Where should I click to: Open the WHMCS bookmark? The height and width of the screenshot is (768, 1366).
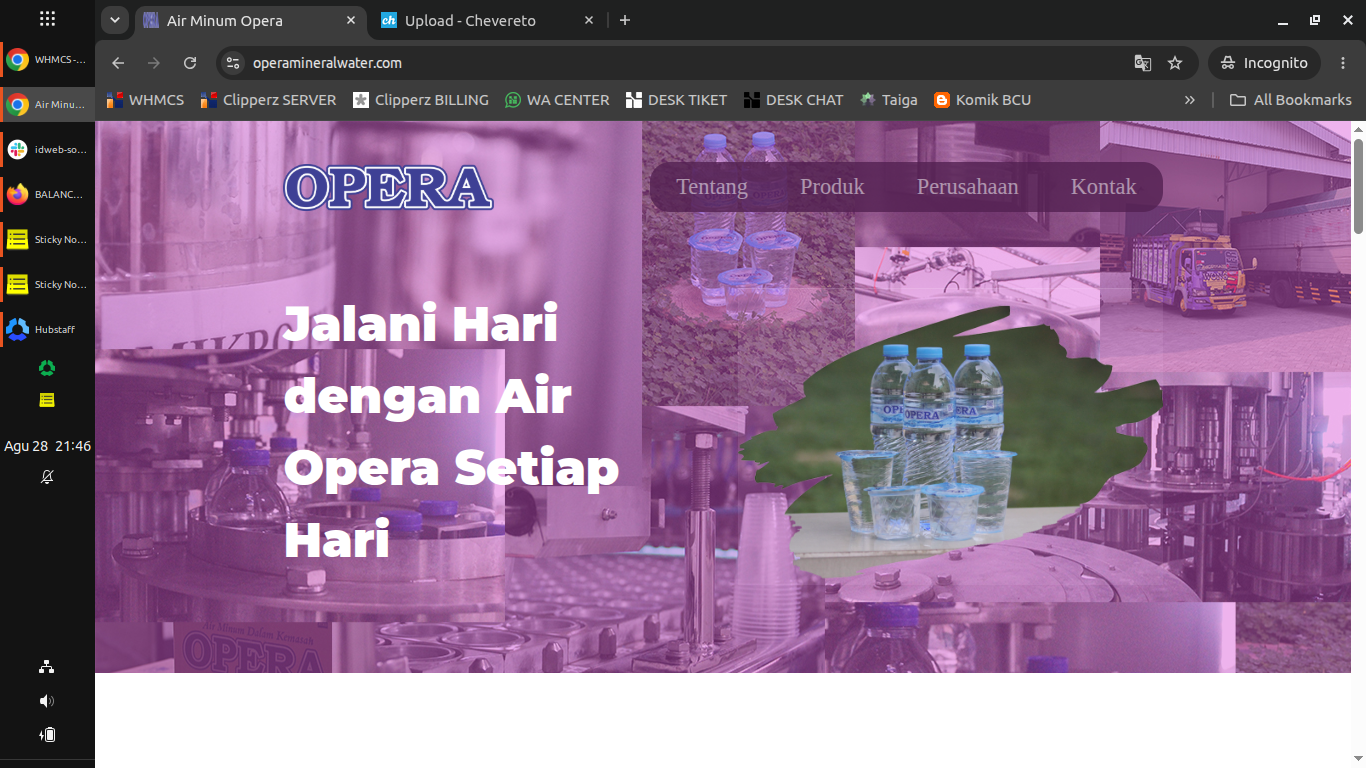pyautogui.click(x=146, y=100)
